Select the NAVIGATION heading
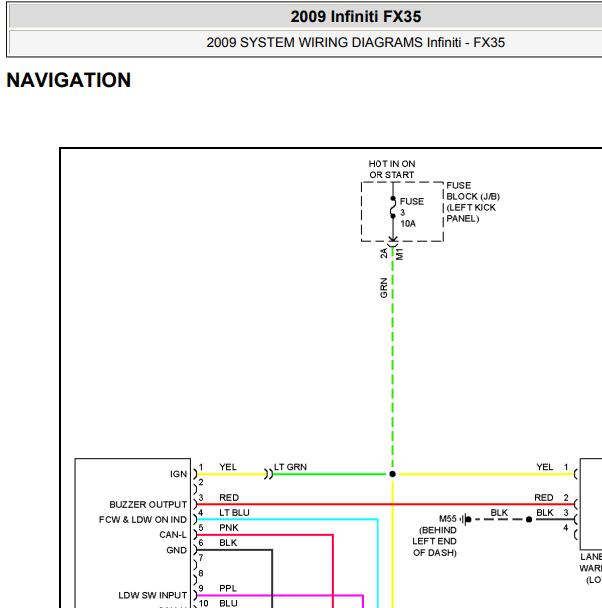This screenshot has width=602, height=608. (69, 80)
